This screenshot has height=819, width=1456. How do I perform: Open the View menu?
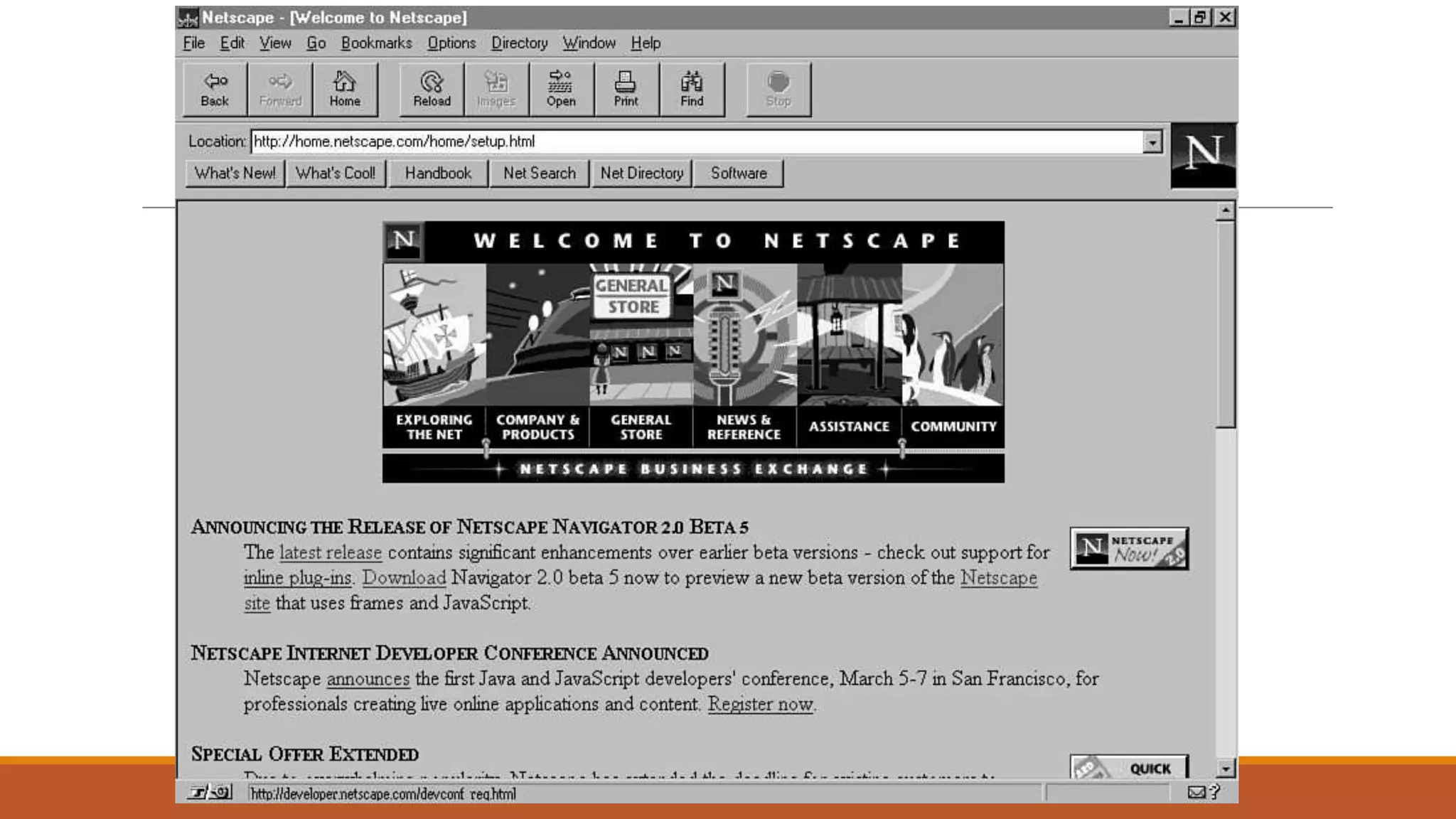[x=275, y=43]
